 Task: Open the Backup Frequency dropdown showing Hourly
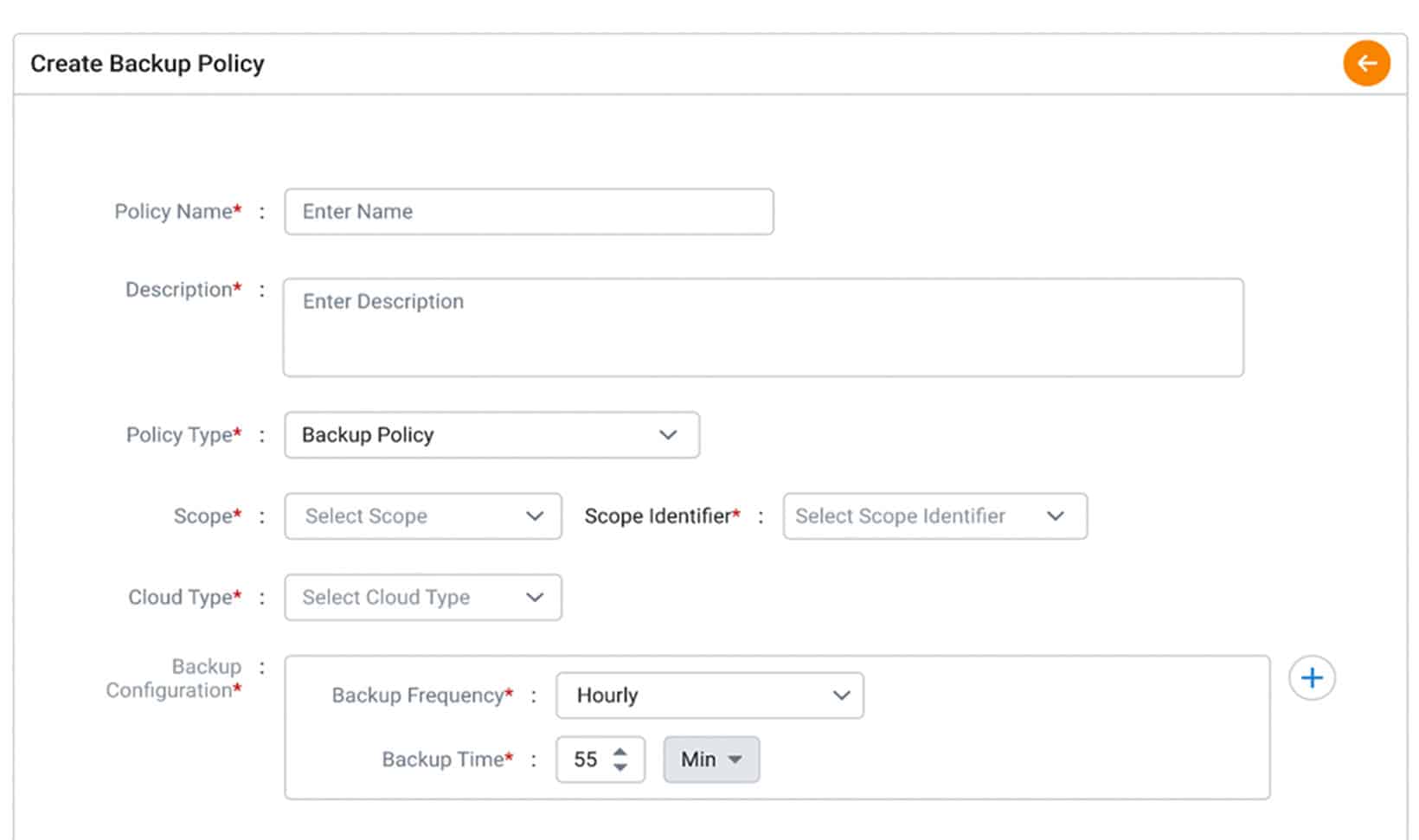709,696
